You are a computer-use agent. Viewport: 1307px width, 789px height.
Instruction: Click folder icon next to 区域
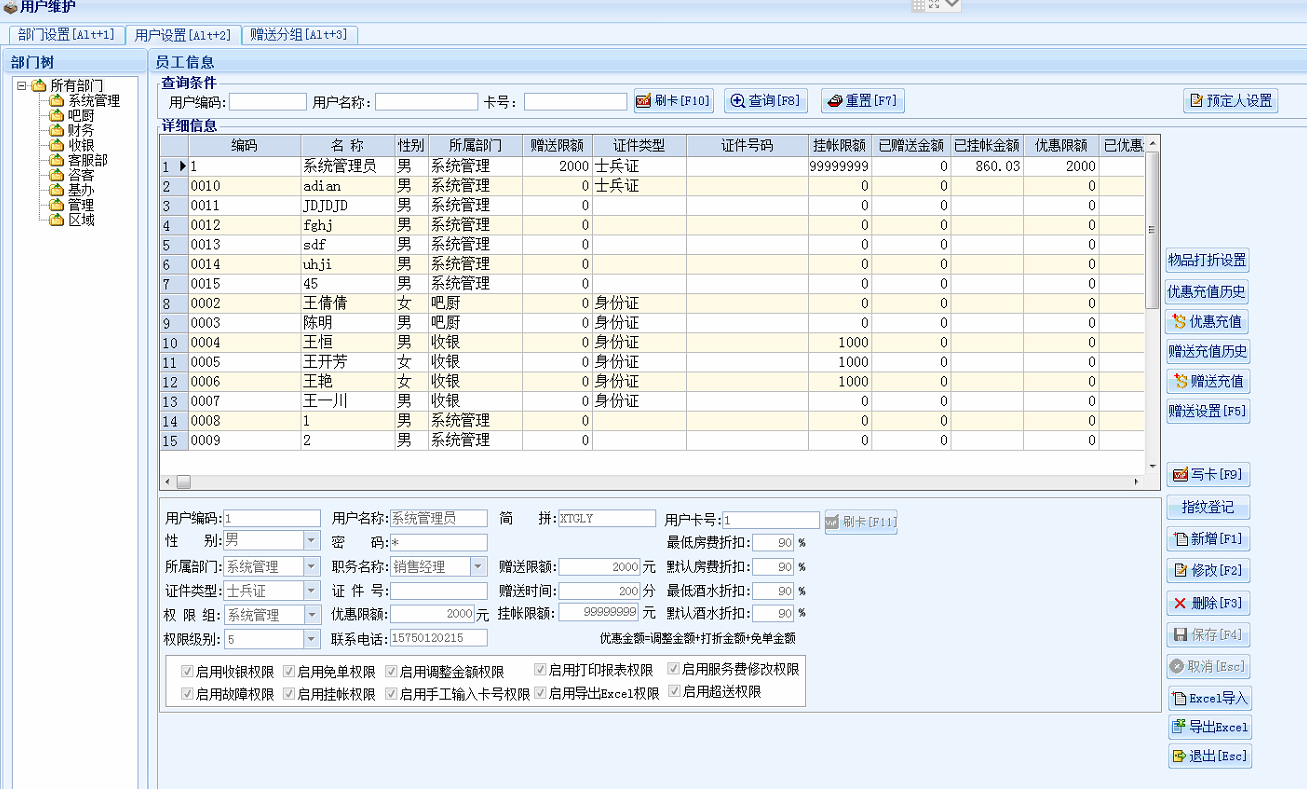56,220
